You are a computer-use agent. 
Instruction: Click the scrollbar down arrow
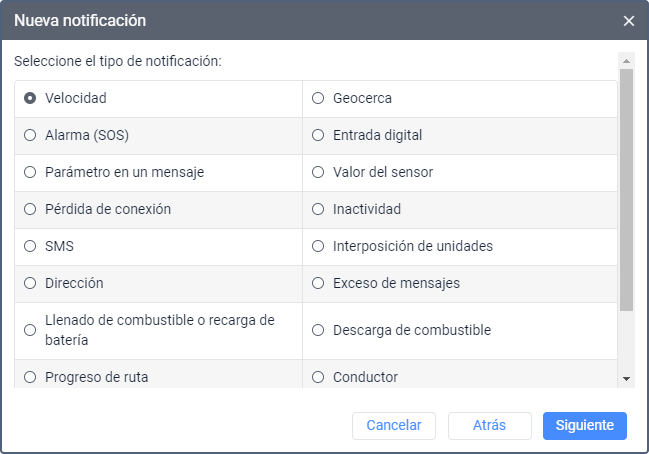tap(626, 379)
